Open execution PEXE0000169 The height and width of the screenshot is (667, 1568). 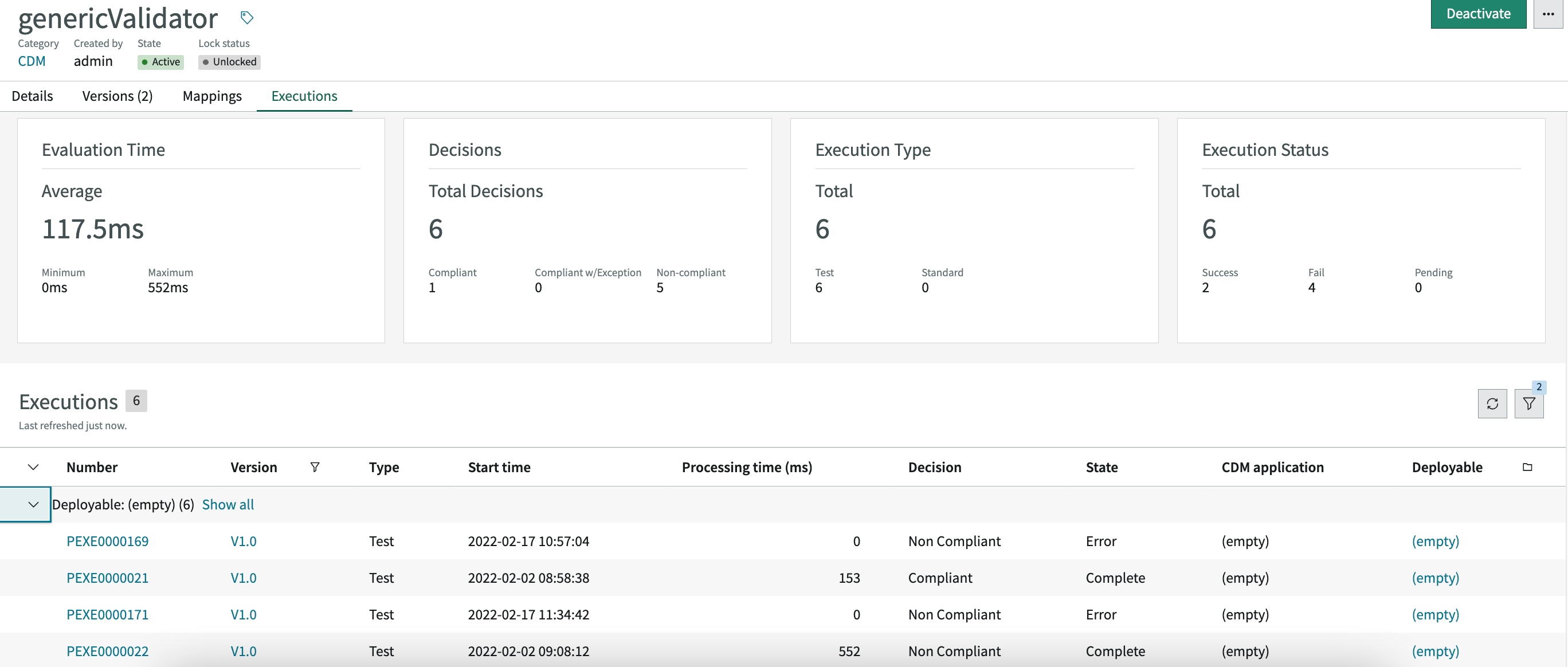coord(107,541)
